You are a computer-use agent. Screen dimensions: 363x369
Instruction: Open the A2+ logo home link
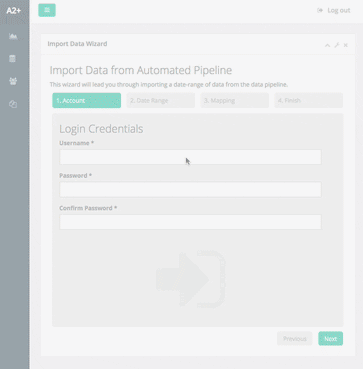pos(14,10)
